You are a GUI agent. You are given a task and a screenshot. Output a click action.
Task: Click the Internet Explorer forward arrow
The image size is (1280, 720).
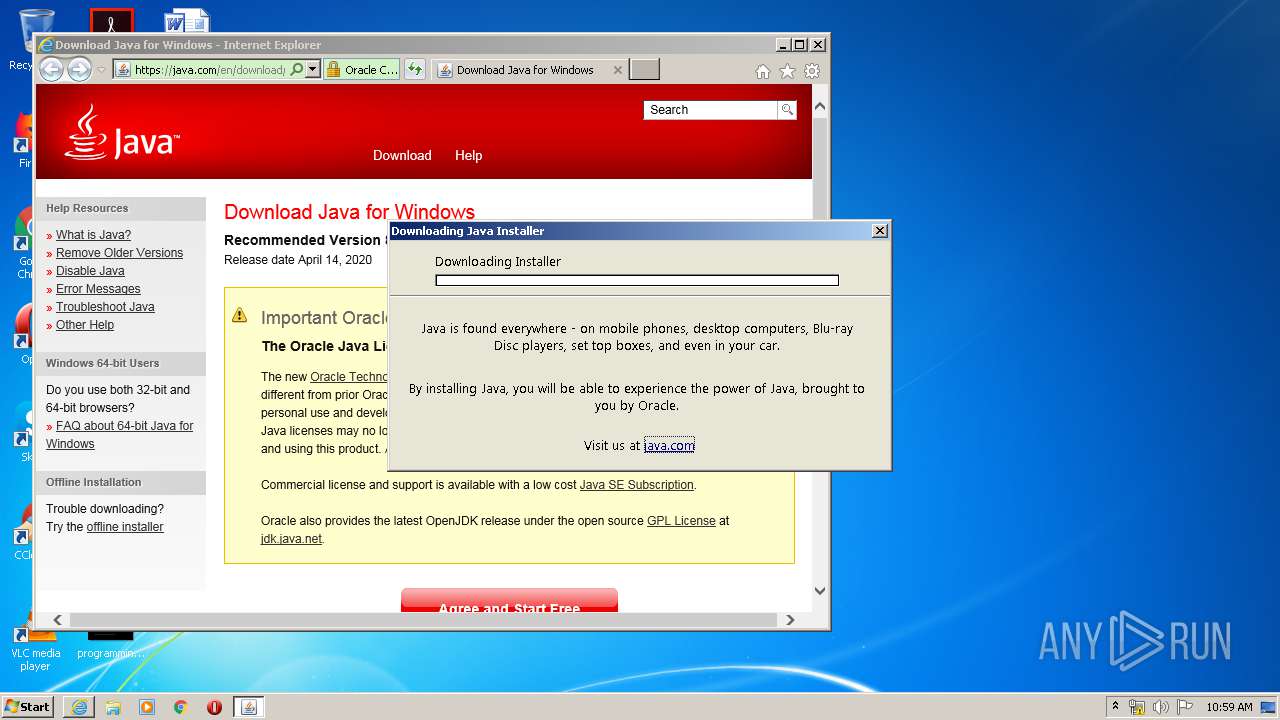point(79,69)
